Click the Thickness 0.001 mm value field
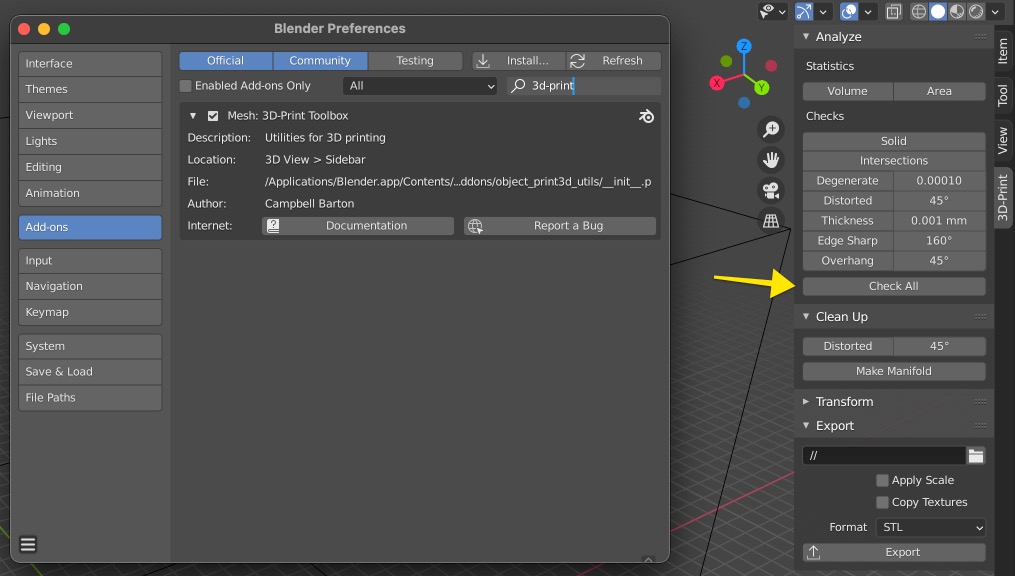 [939, 221]
